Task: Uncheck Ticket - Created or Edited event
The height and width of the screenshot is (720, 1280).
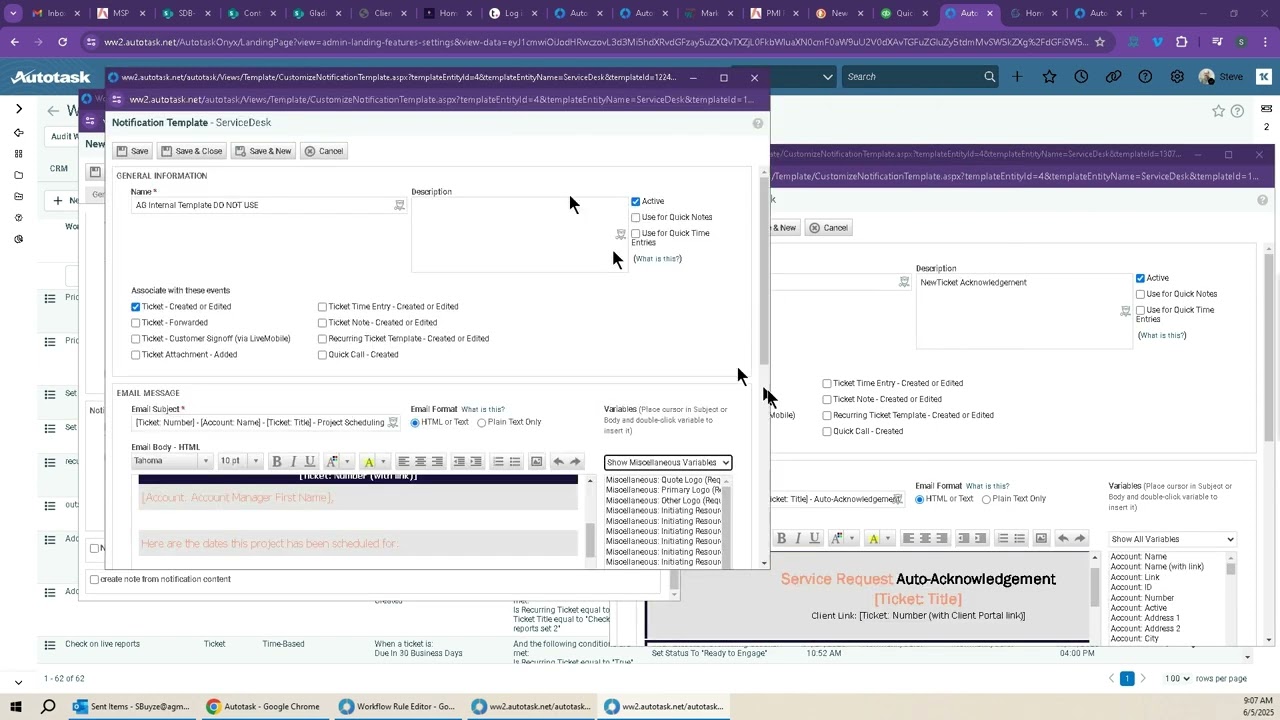Action: point(136,307)
